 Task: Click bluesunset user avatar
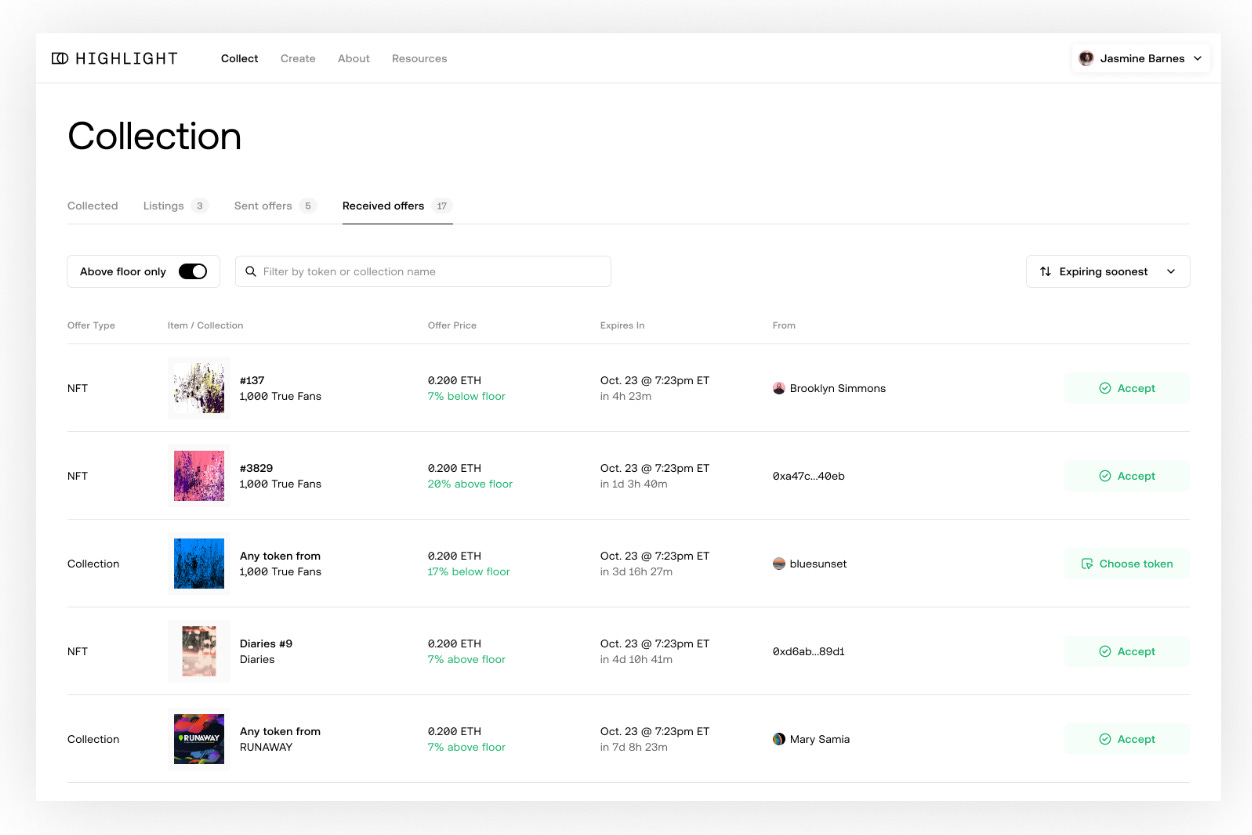[x=779, y=564]
